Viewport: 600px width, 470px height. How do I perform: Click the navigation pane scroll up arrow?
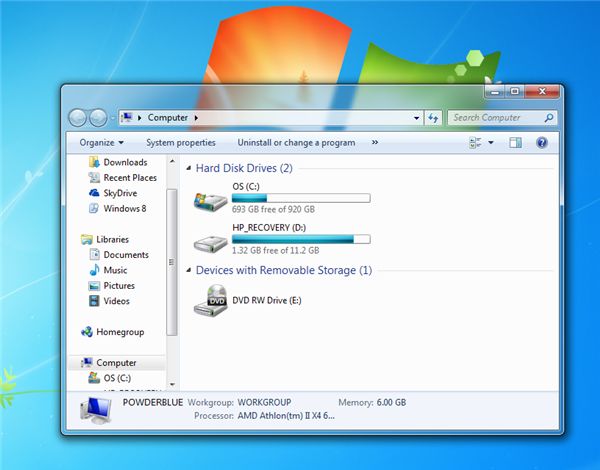[x=172, y=161]
